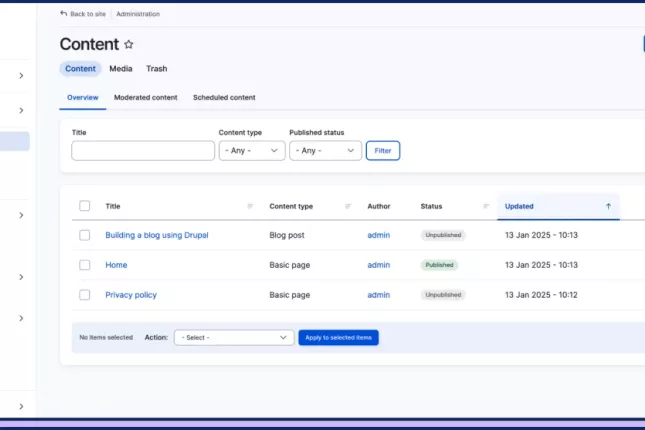Open the Published status filter dropdown
Image resolution: width=645 pixels, height=430 pixels.
(x=325, y=151)
